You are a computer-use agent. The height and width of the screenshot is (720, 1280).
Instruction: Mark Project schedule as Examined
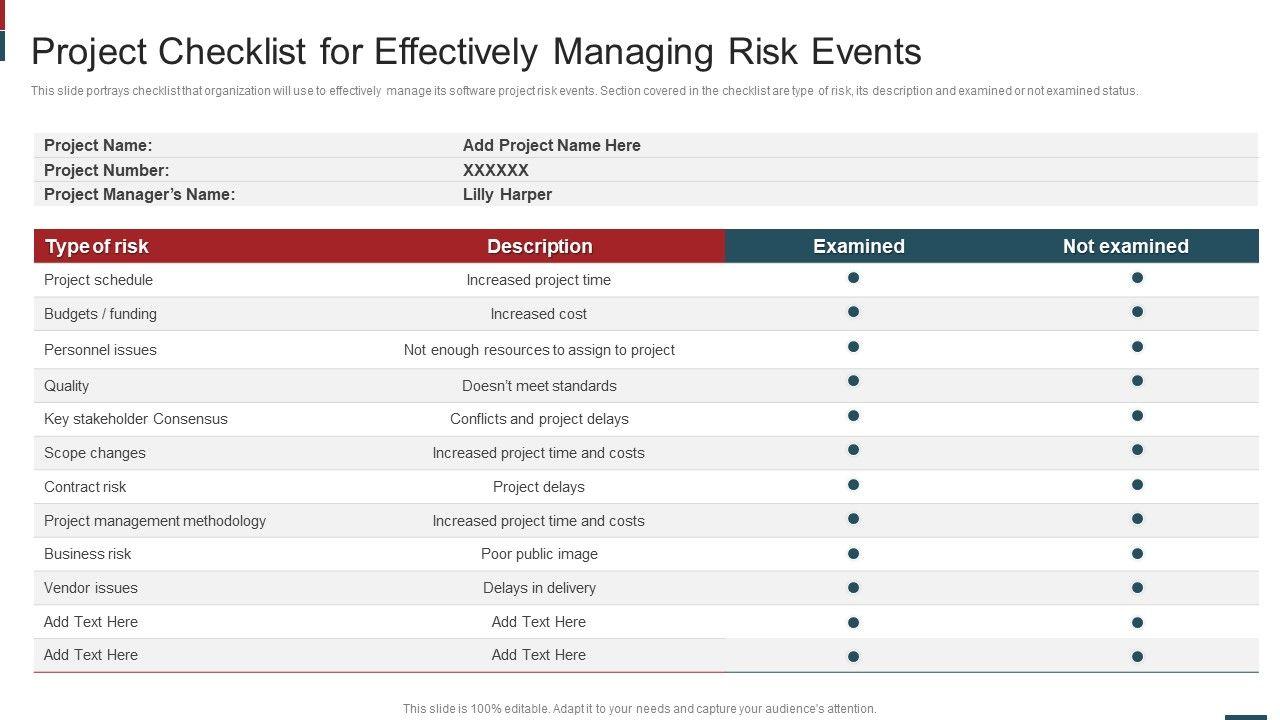point(853,278)
